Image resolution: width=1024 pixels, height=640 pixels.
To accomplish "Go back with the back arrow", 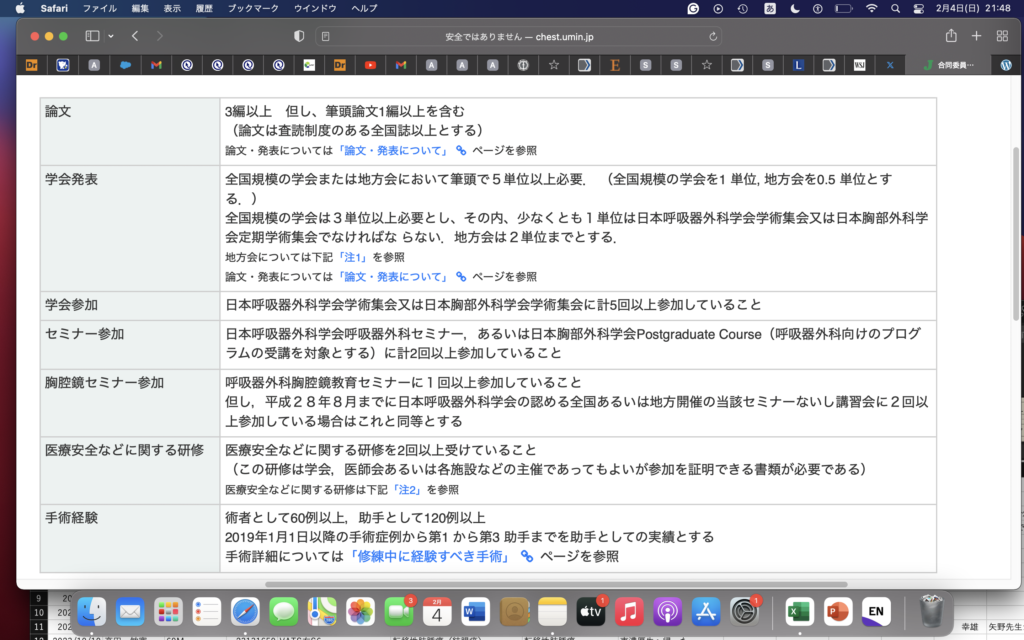I will click(x=135, y=36).
